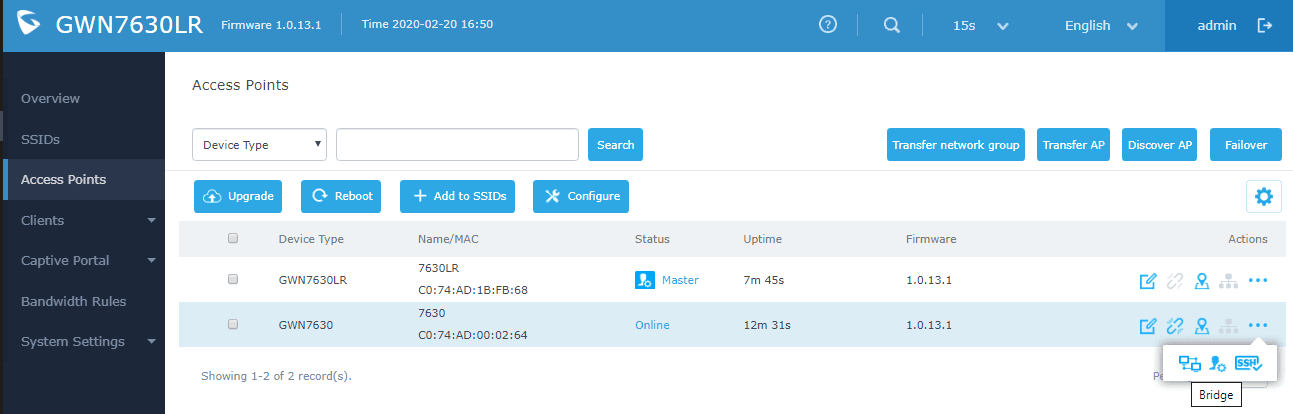1293x414 pixels.
Task: Click the Transfer AP button
Action: 1074,144
